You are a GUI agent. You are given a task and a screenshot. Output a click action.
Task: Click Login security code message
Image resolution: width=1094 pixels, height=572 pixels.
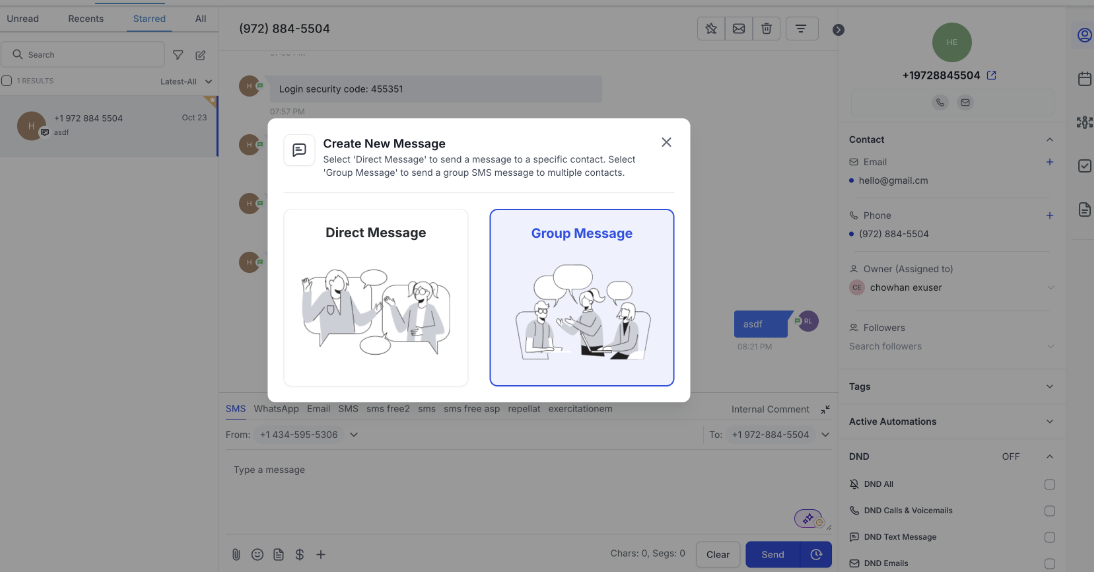[x=436, y=89]
